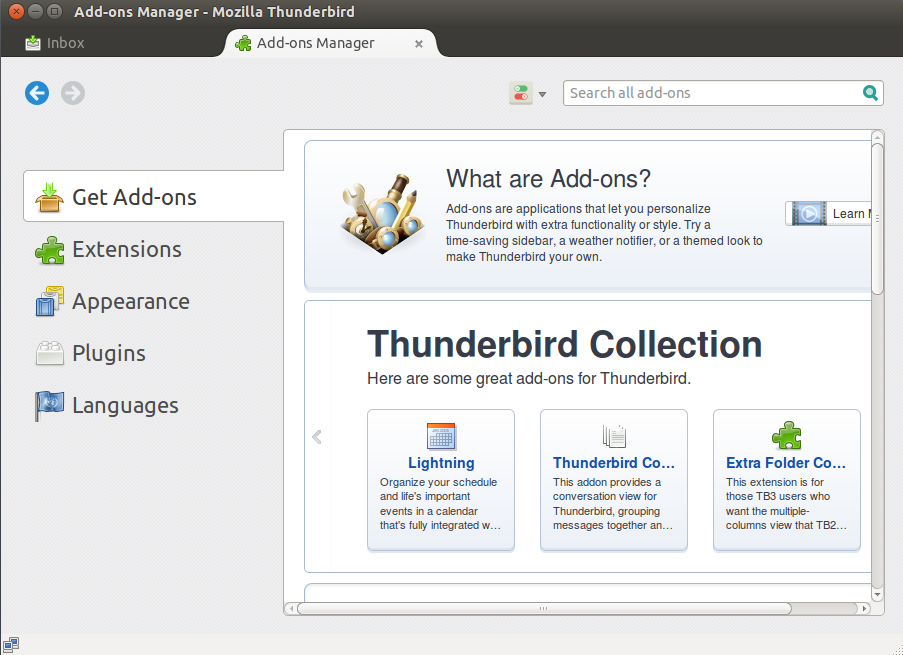Screen dimensions: 903x655
Task: Click the Add-ons Manager tab puzzle icon
Action: click(243, 43)
